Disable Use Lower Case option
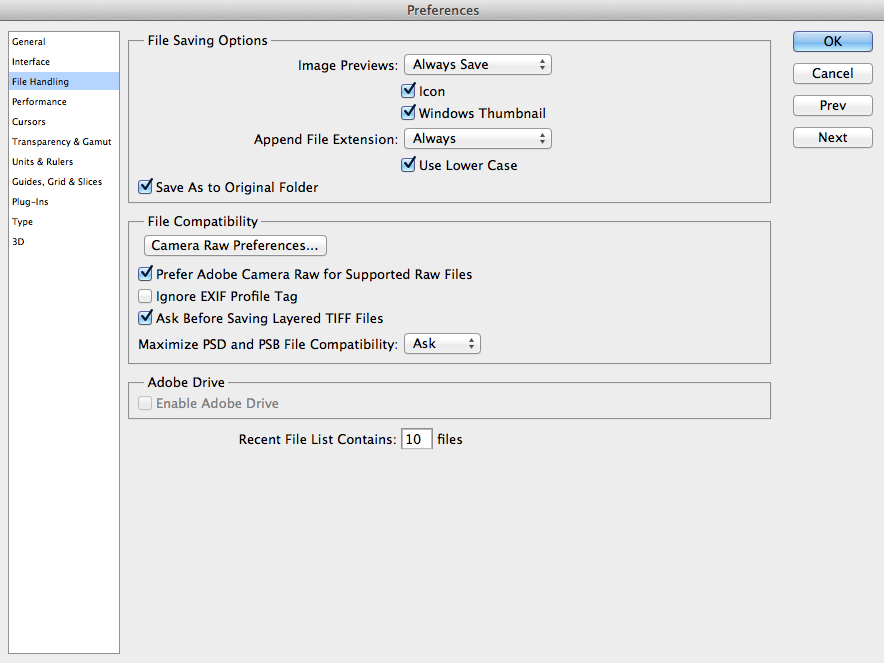The image size is (884, 663). [x=408, y=165]
